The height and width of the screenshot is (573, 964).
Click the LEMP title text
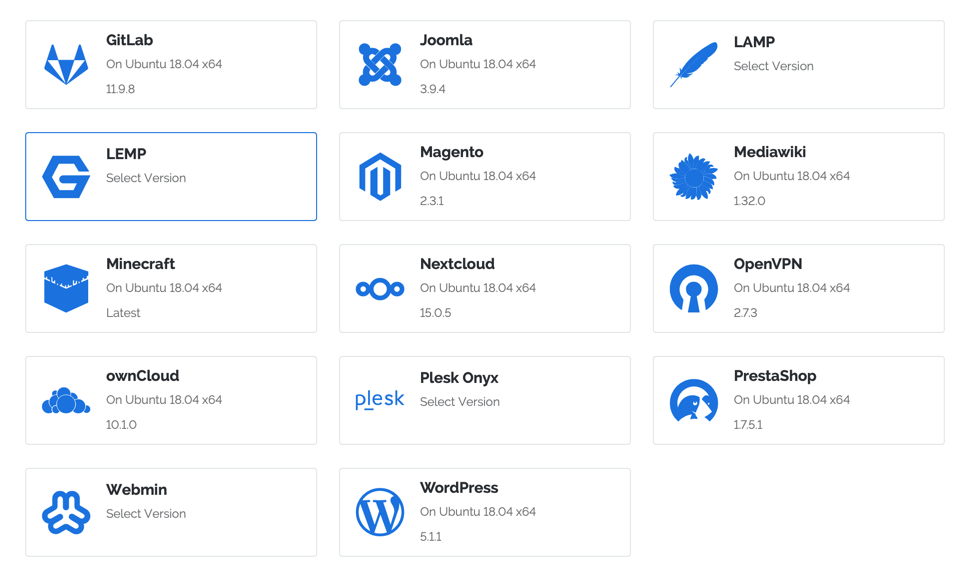coord(126,154)
